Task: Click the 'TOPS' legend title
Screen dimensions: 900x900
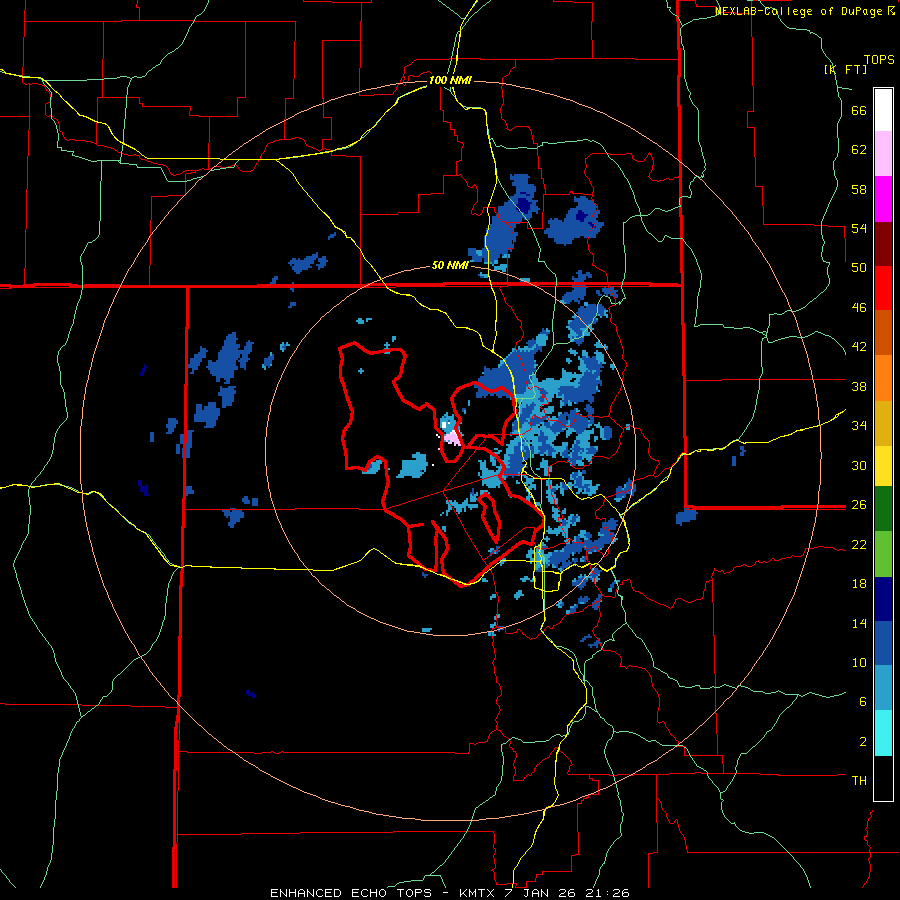Action: pyautogui.click(x=879, y=59)
